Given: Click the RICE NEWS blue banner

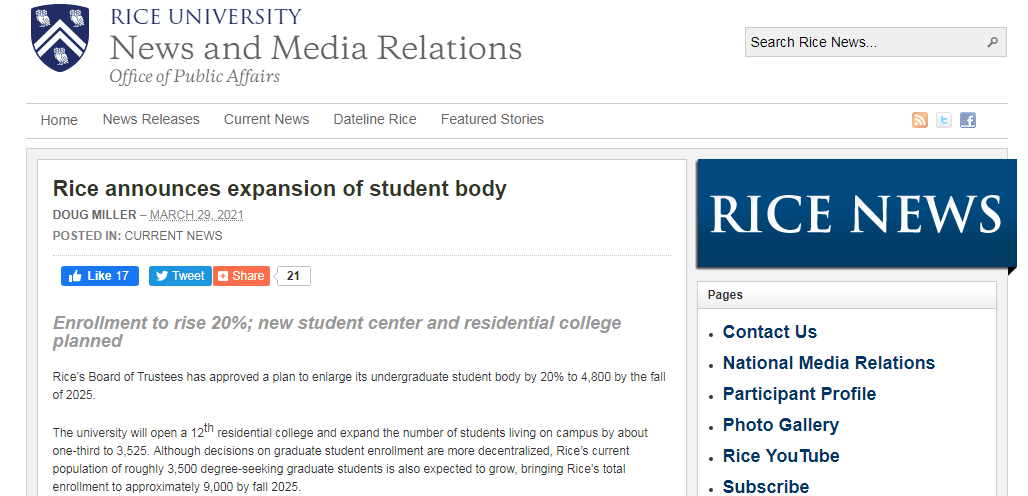Looking at the screenshot, I should tap(856, 214).
